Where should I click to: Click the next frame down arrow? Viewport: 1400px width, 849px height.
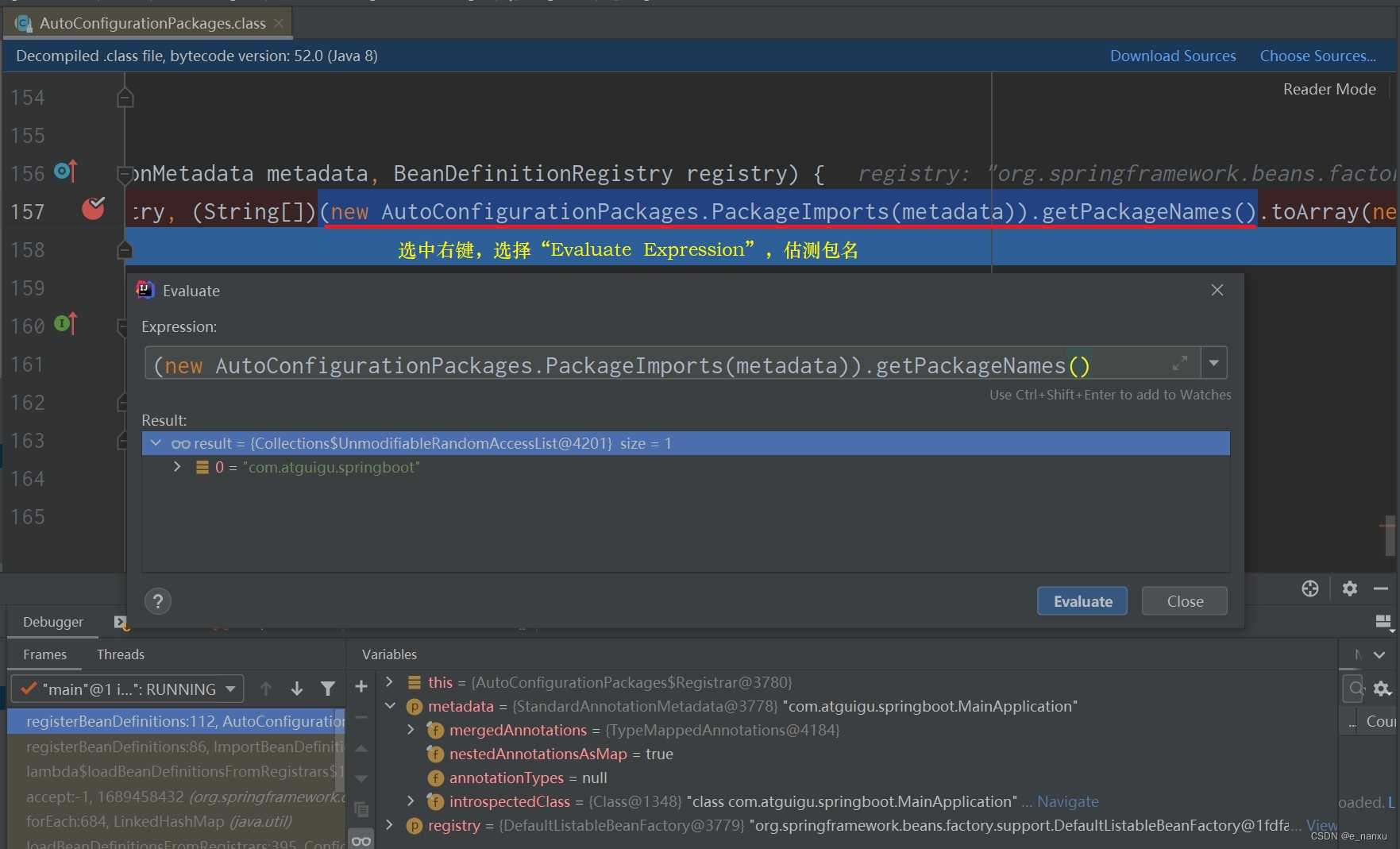coord(297,689)
